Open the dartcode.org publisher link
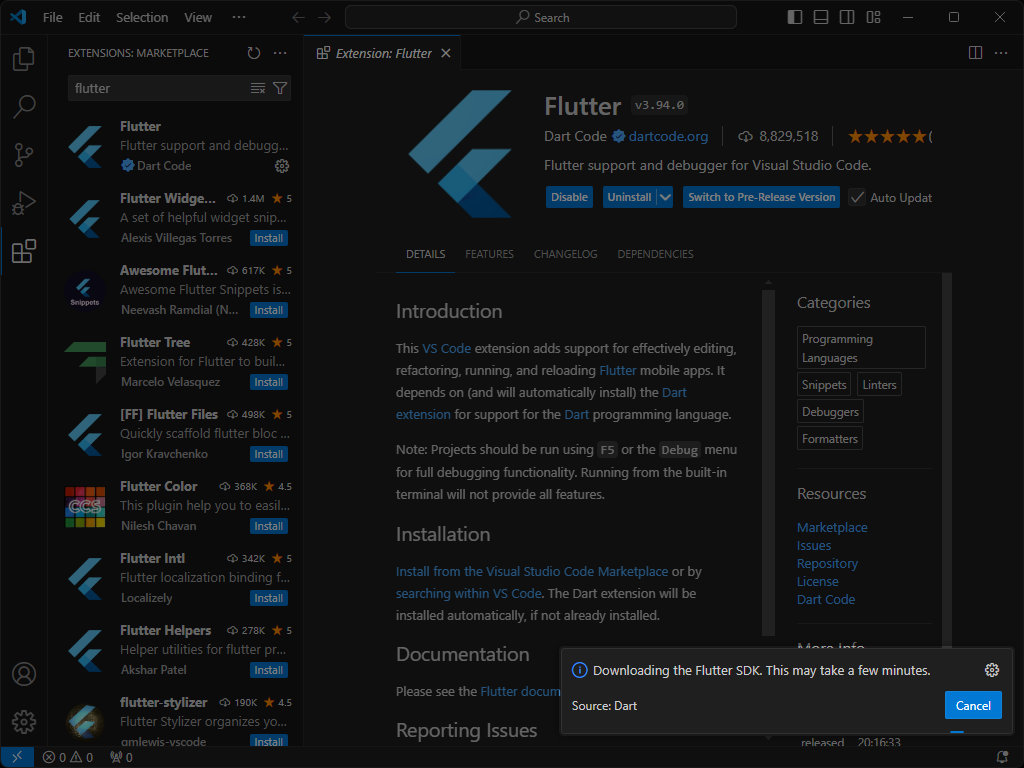 click(668, 136)
